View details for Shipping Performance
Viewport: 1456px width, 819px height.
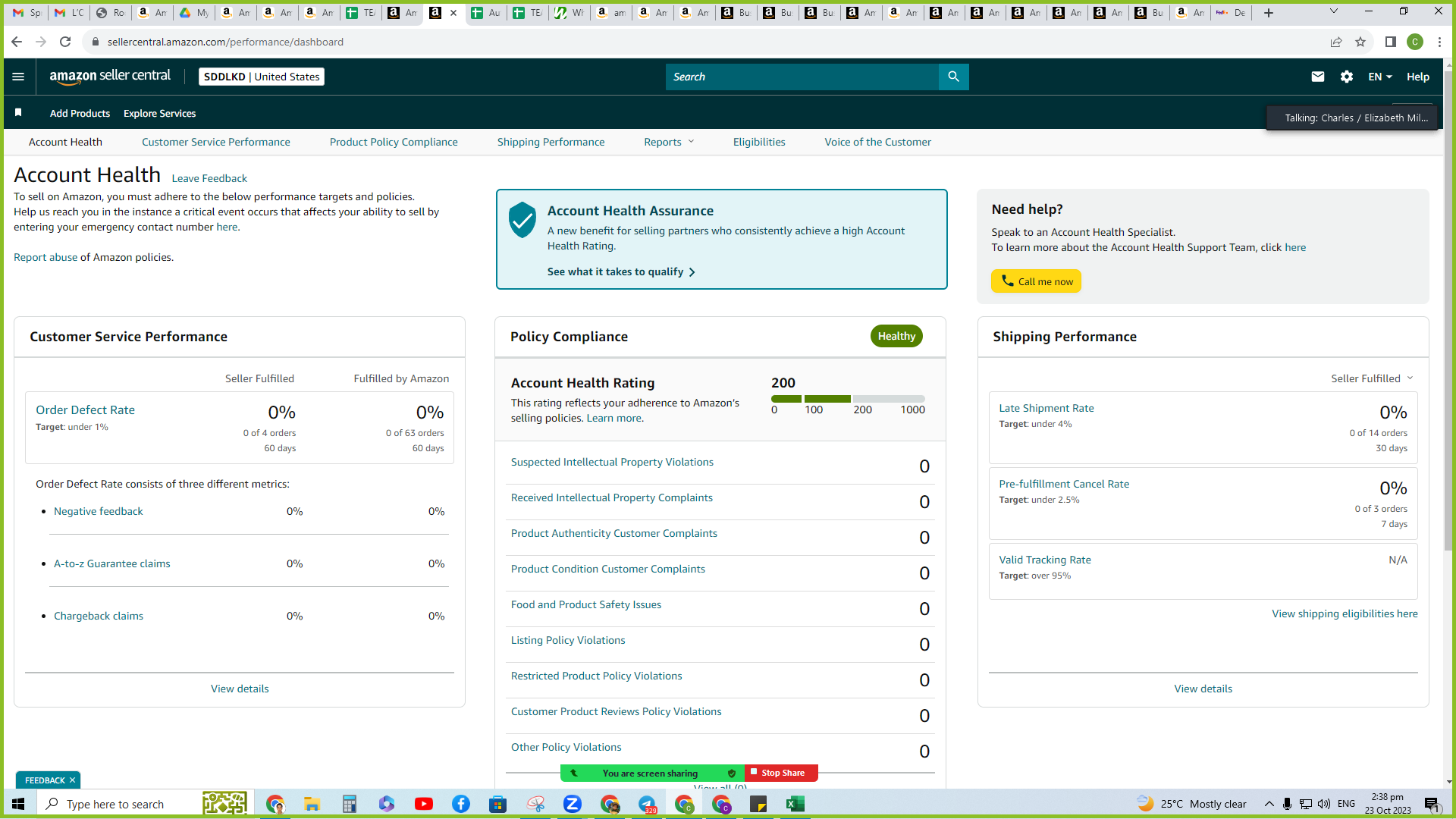tap(1203, 689)
